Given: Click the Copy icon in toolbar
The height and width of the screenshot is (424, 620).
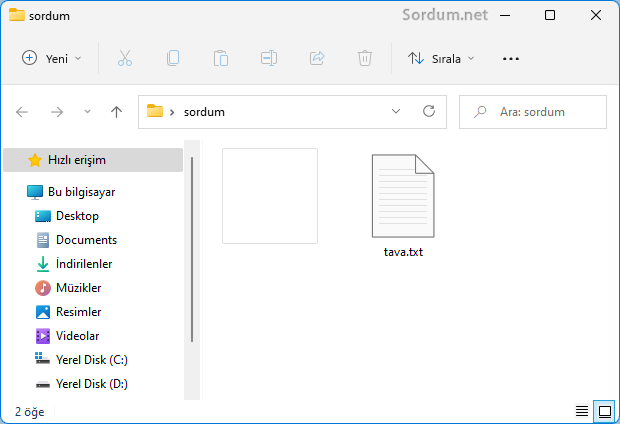Looking at the screenshot, I should point(173,59).
